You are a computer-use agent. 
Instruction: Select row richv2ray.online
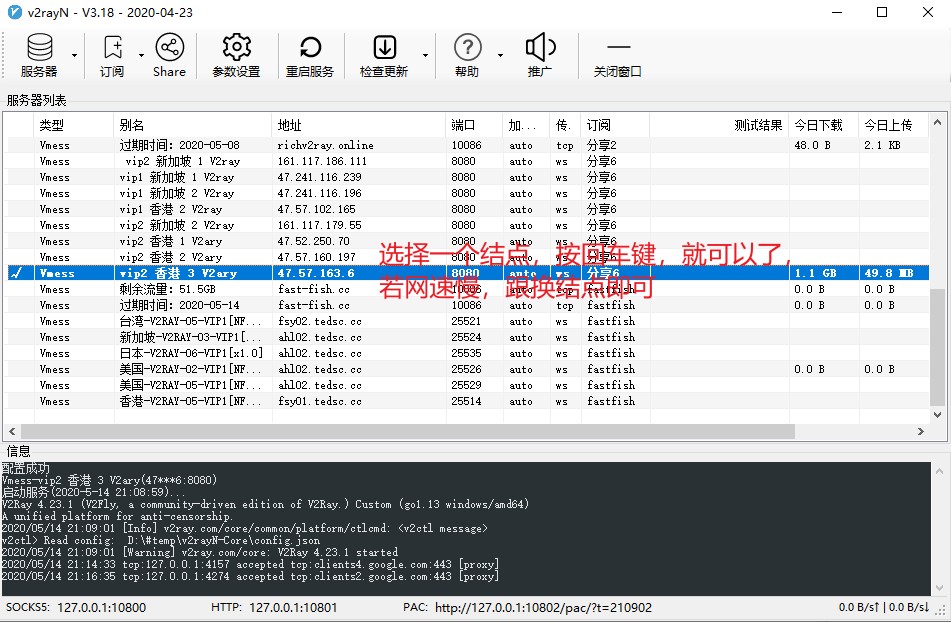tap(466, 145)
